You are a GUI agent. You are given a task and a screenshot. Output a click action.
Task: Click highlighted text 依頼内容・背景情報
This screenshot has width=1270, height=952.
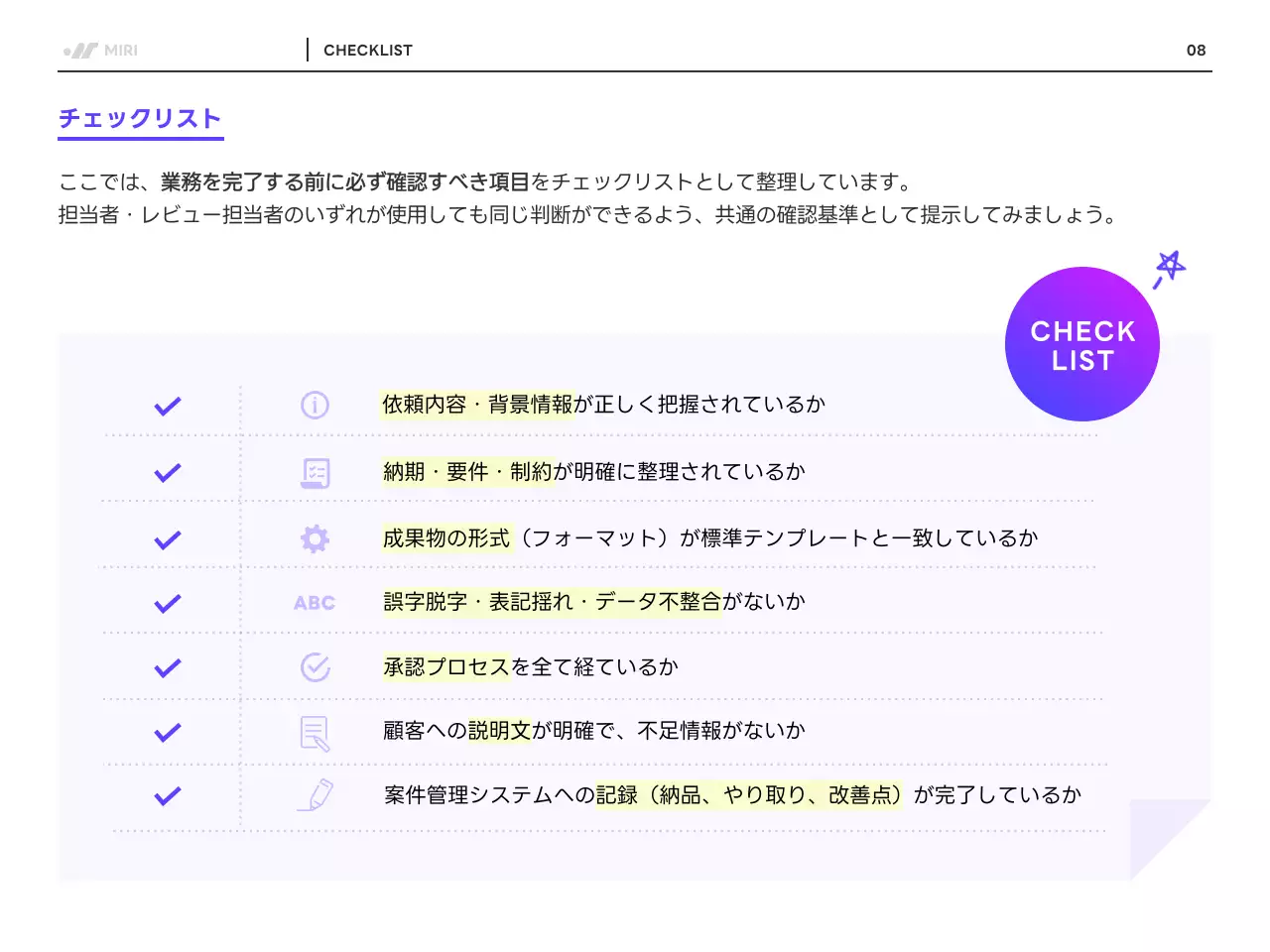tap(476, 404)
